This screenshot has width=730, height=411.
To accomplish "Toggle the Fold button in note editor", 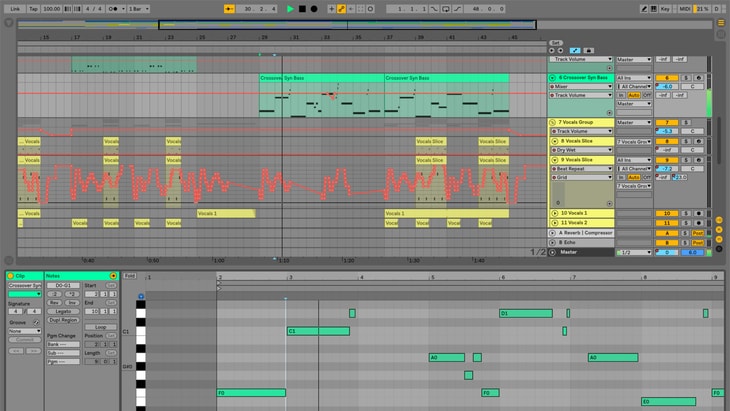I will [x=130, y=276].
